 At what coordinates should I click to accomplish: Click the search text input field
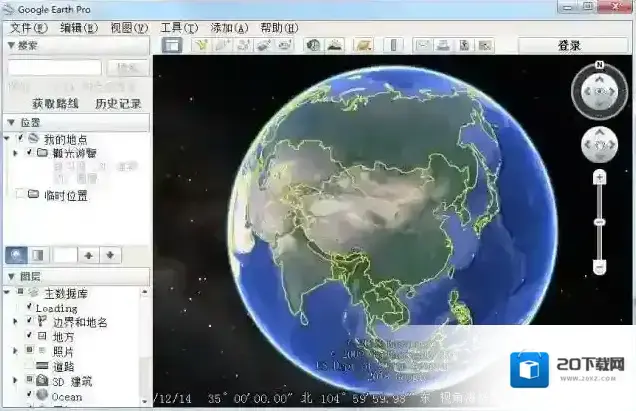tap(54, 67)
